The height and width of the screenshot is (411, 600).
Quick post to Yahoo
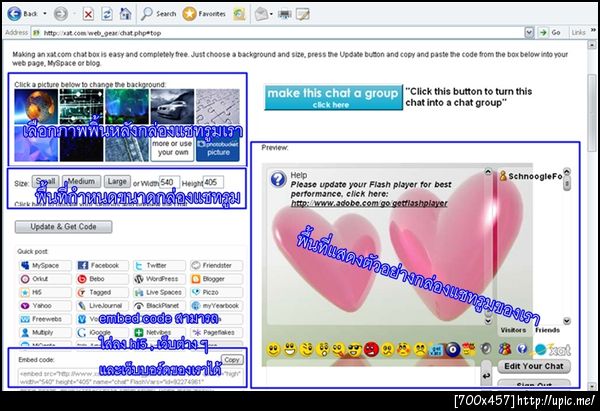point(45,306)
